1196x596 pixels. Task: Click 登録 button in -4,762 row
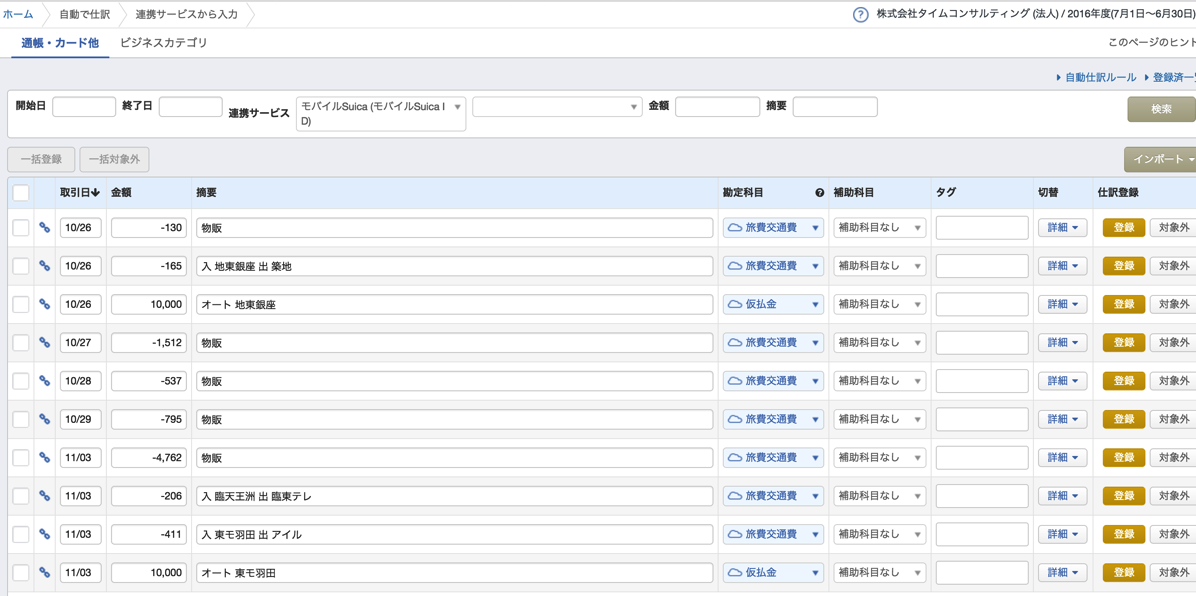pyautogui.click(x=1124, y=458)
